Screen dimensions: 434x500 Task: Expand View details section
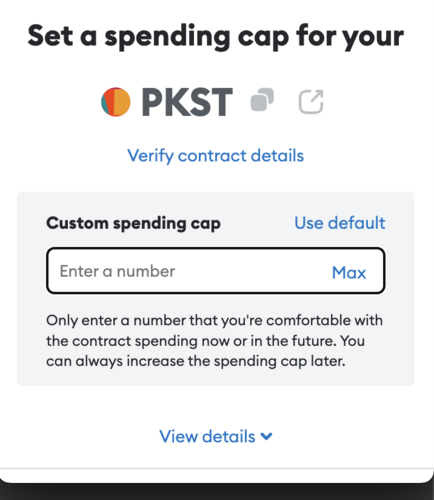(x=216, y=436)
